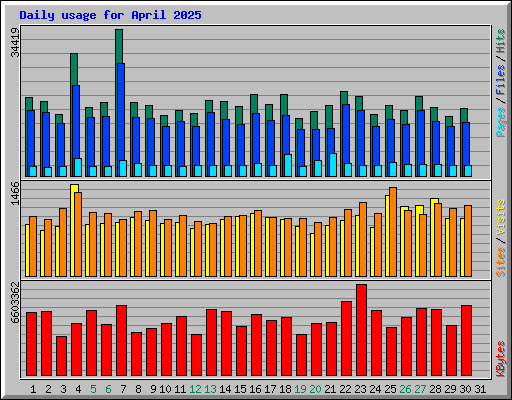
Task: Click x-axis day label 18
Action: [x=285, y=389]
